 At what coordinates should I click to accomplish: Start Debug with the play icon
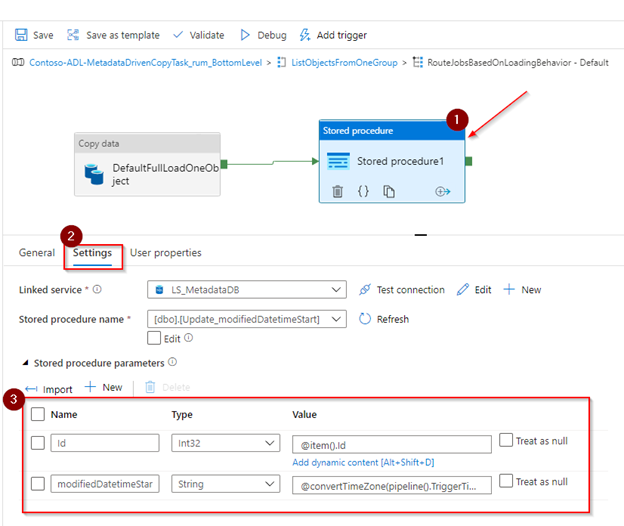[x=245, y=35]
